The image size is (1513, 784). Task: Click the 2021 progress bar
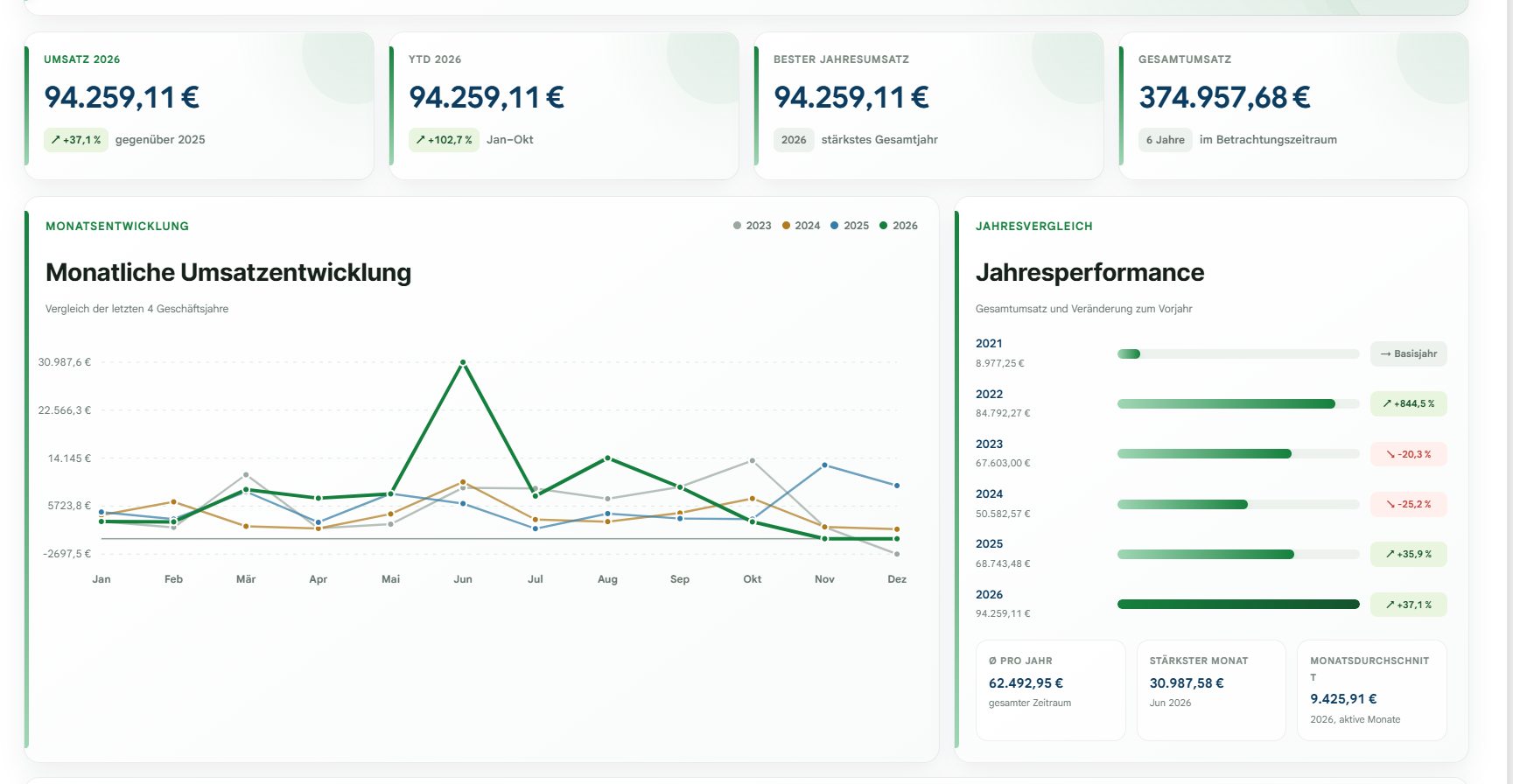pyautogui.click(x=1238, y=353)
